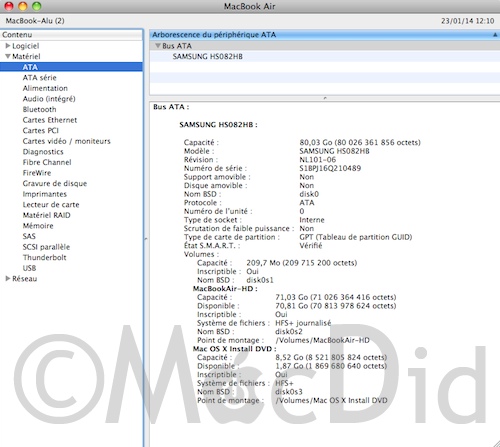Viewport: 500px width, 447px height.
Task: Open Alimentation in the sidebar
Action: tap(45, 88)
